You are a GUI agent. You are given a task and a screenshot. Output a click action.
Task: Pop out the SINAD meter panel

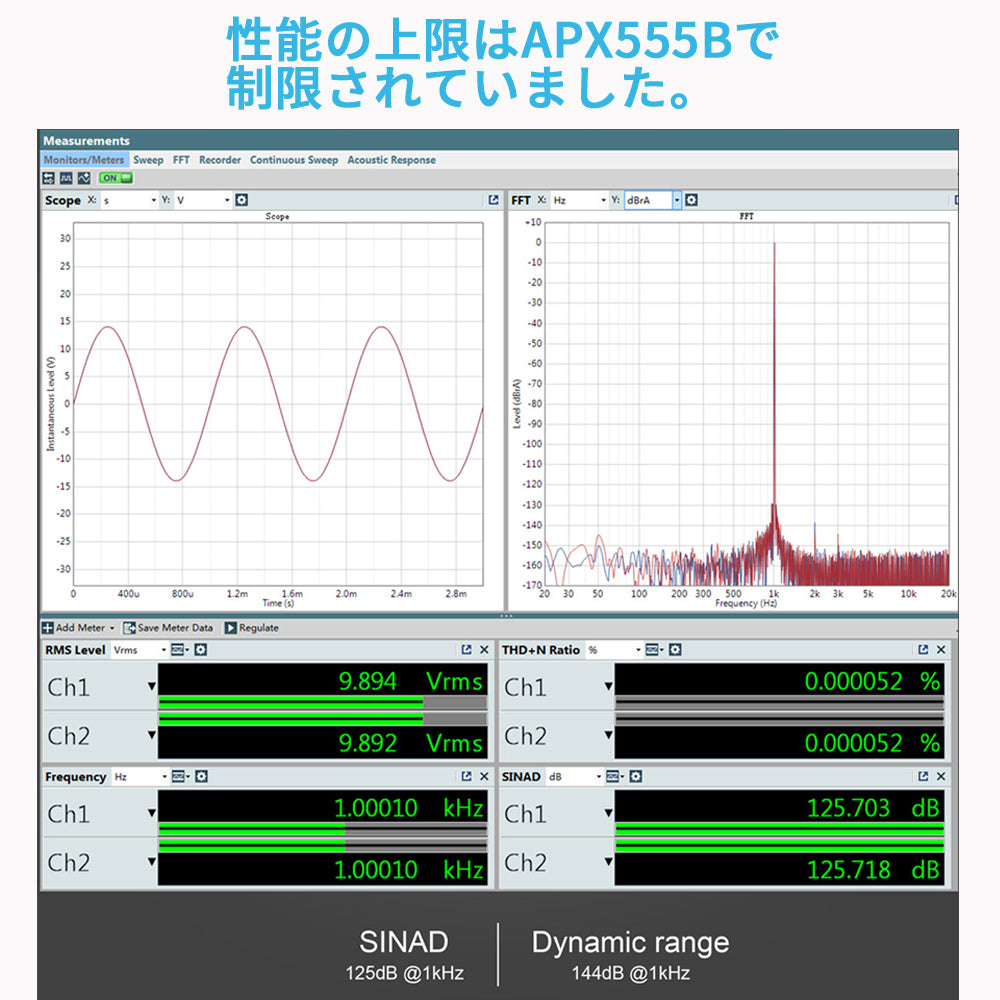coord(923,777)
